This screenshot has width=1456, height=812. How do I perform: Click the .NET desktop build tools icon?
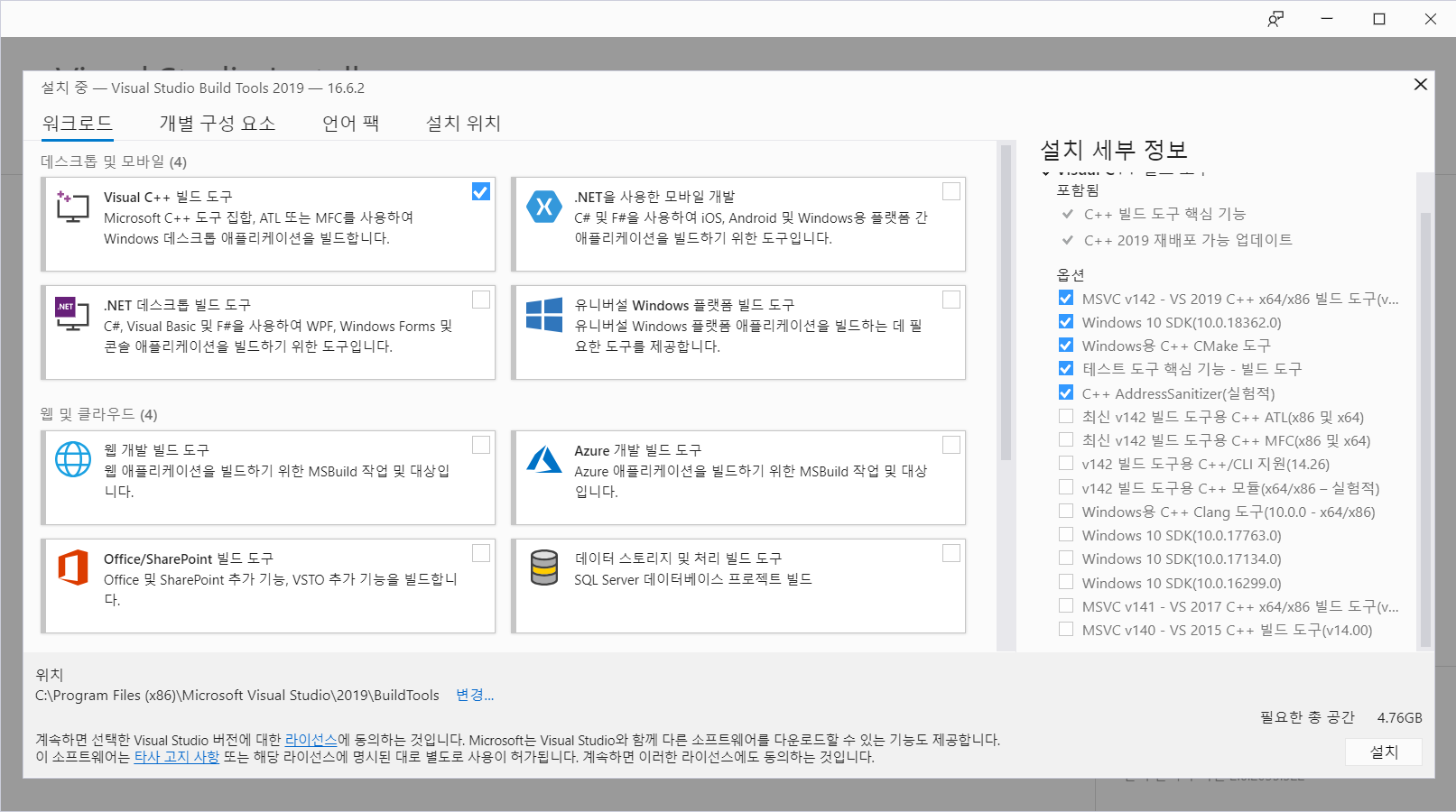click(x=72, y=314)
